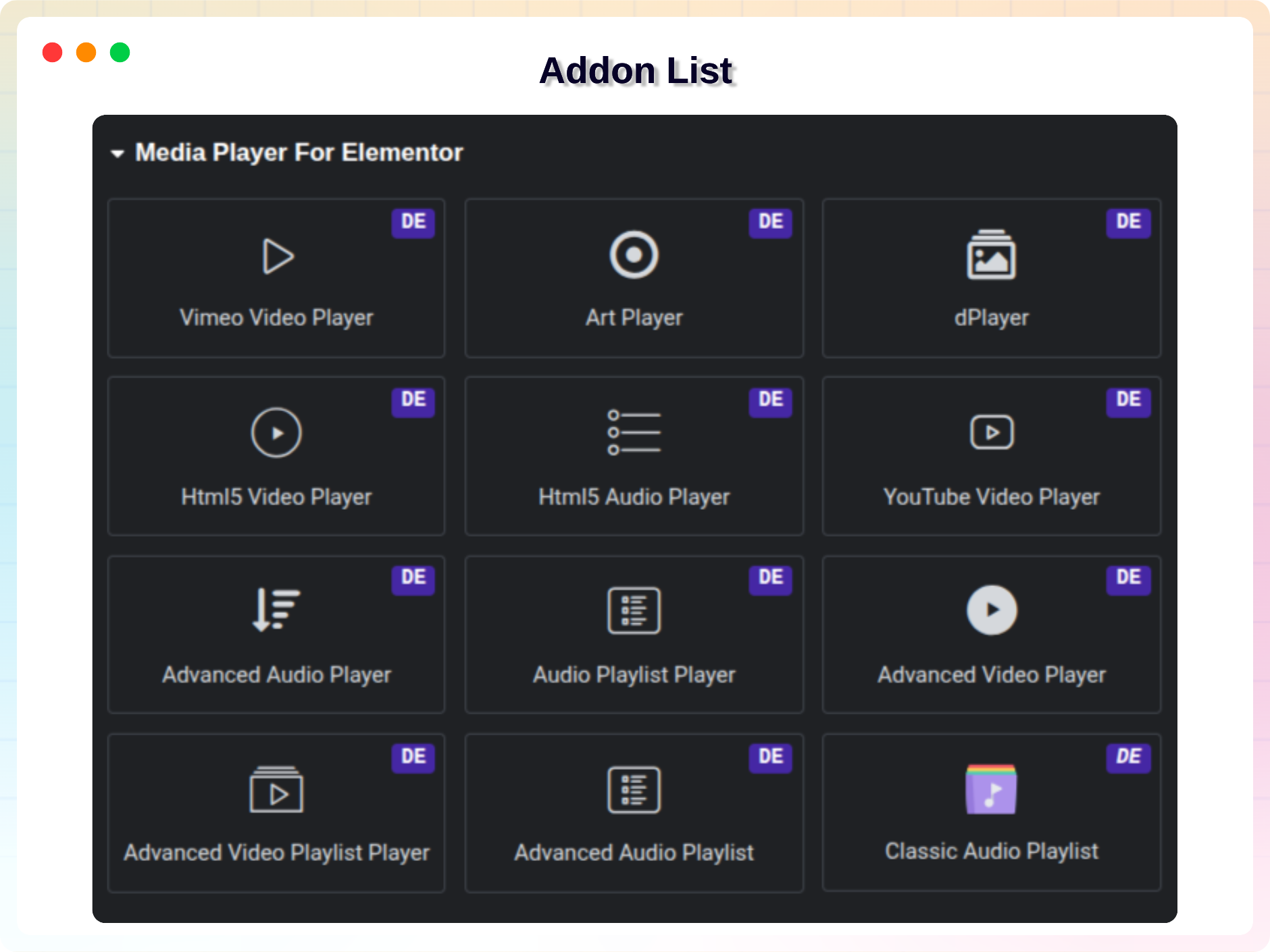Image resolution: width=1270 pixels, height=952 pixels.
Task: Click the Advanced Video Player round play icon
Action: point(991,610)
